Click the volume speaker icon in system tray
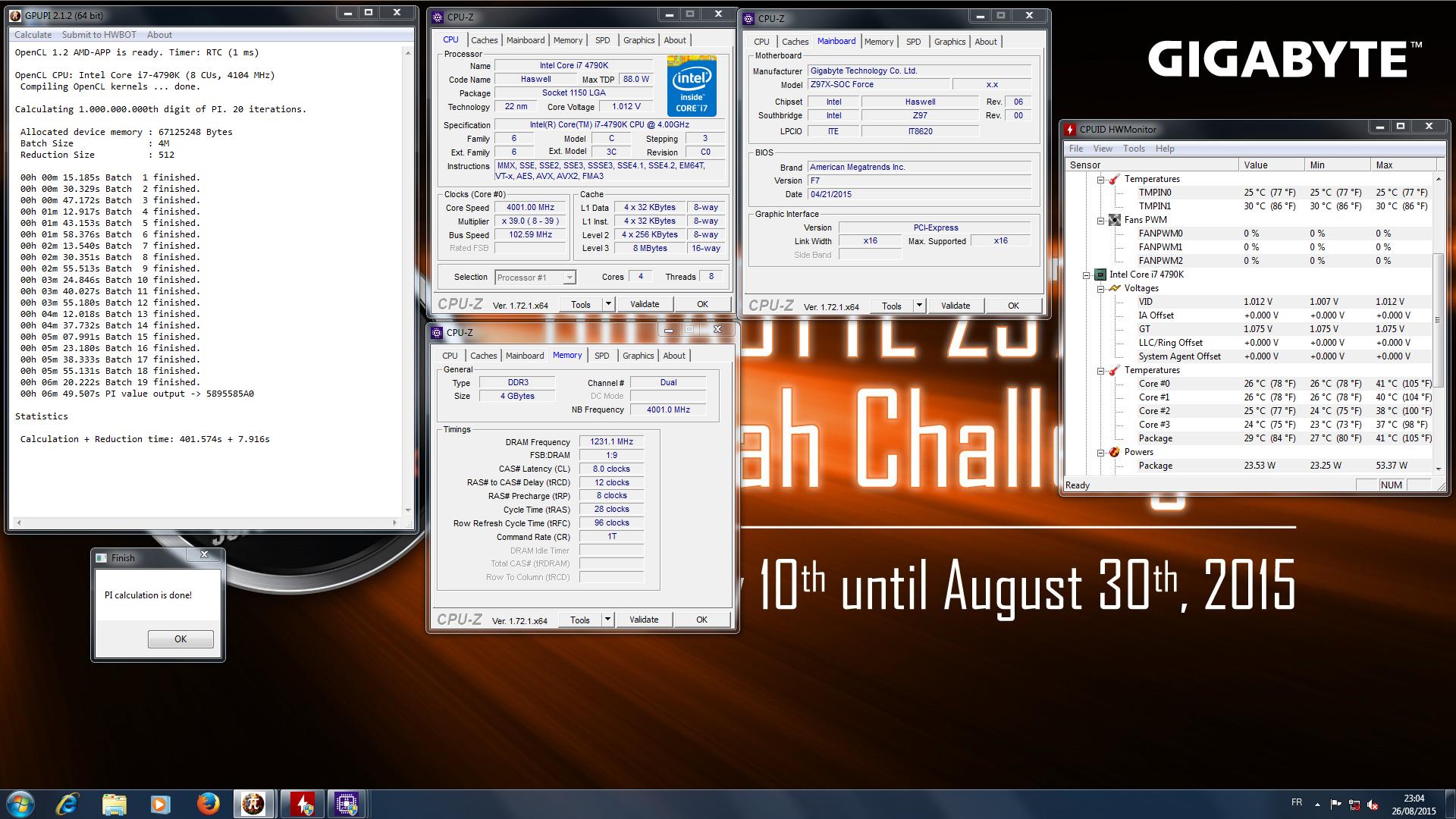Viewport: 1456px width, 819px height. tap(1372, 805)
